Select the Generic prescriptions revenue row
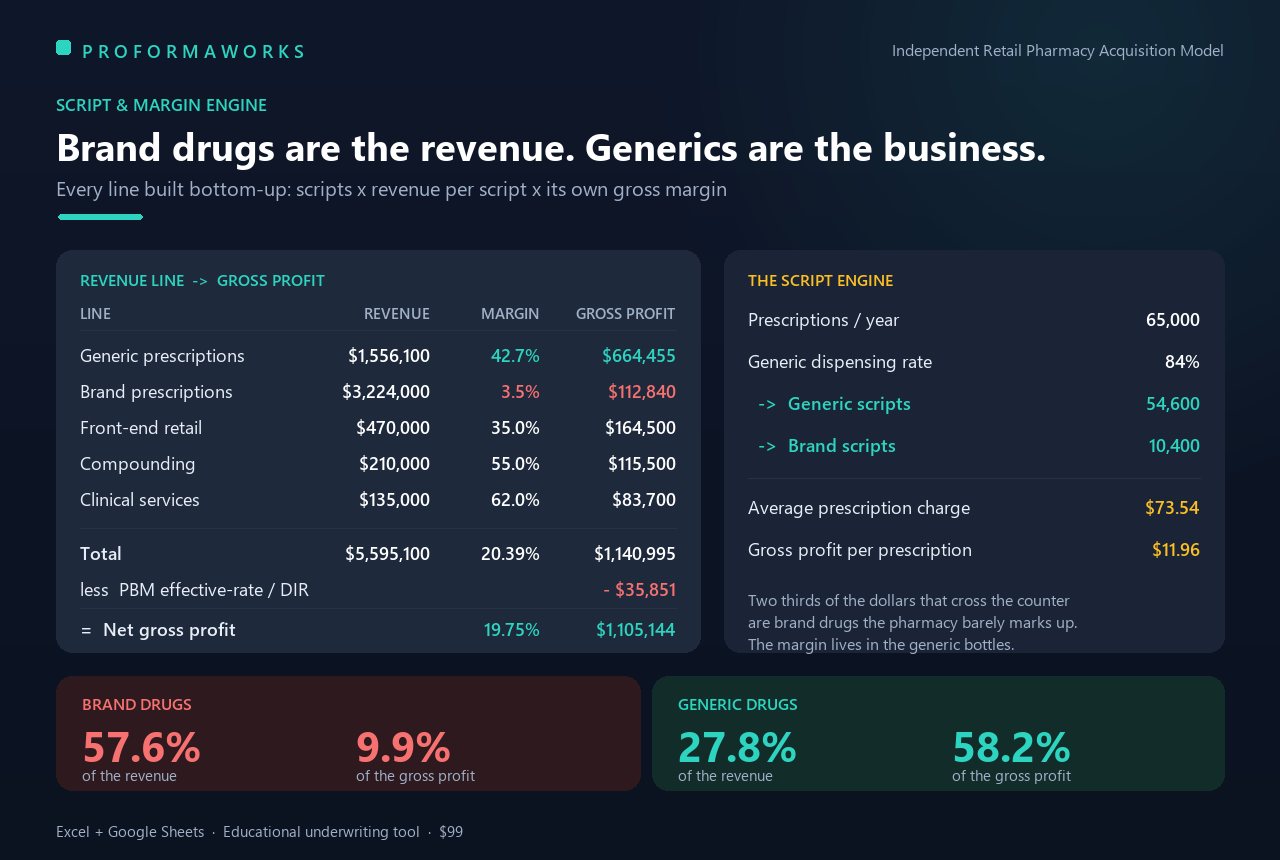The height and width of the screenshot is (860, 1280). (378, 356)
